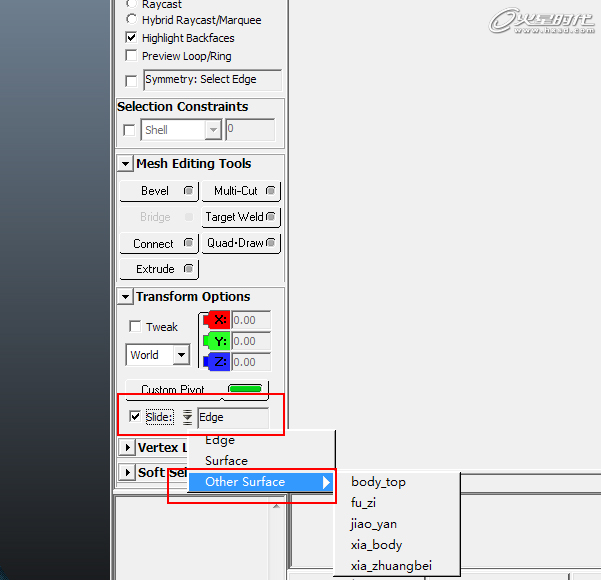Select jiao_yan from the submenu
The width and height of the screenshot is (601, 580).
coord(397,524)
